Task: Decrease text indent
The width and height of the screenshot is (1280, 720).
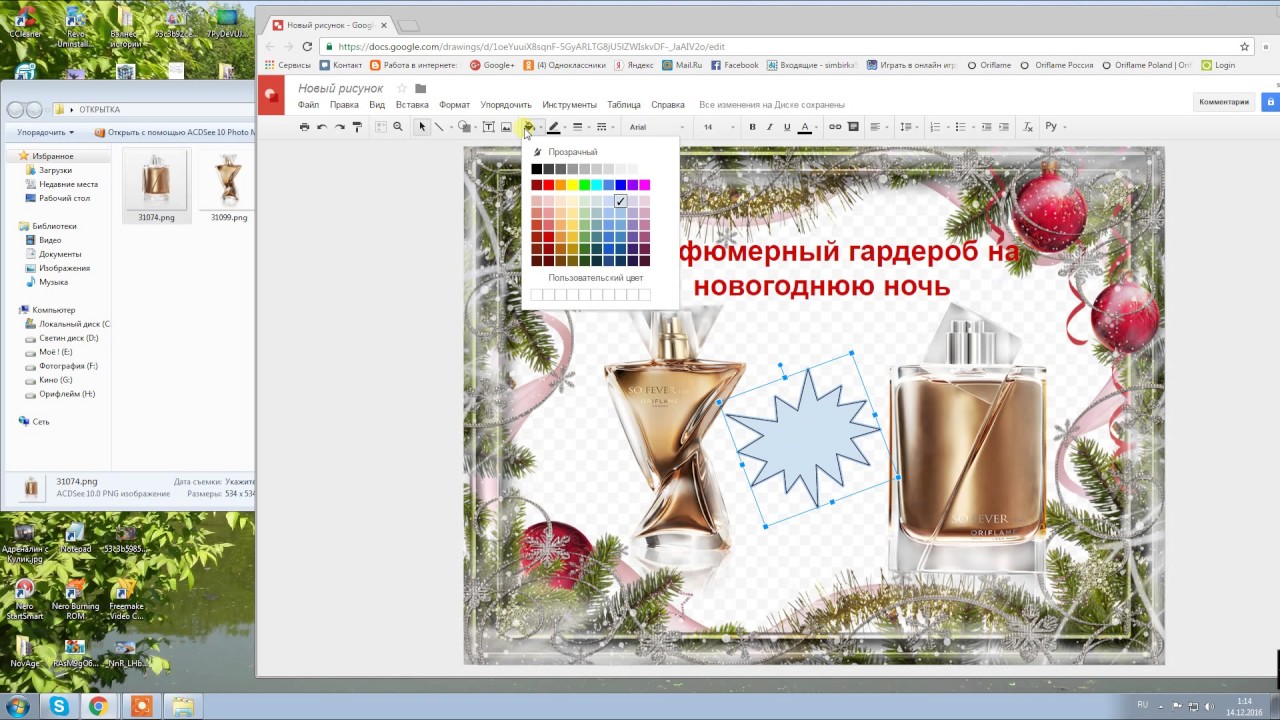Action: 986,127
